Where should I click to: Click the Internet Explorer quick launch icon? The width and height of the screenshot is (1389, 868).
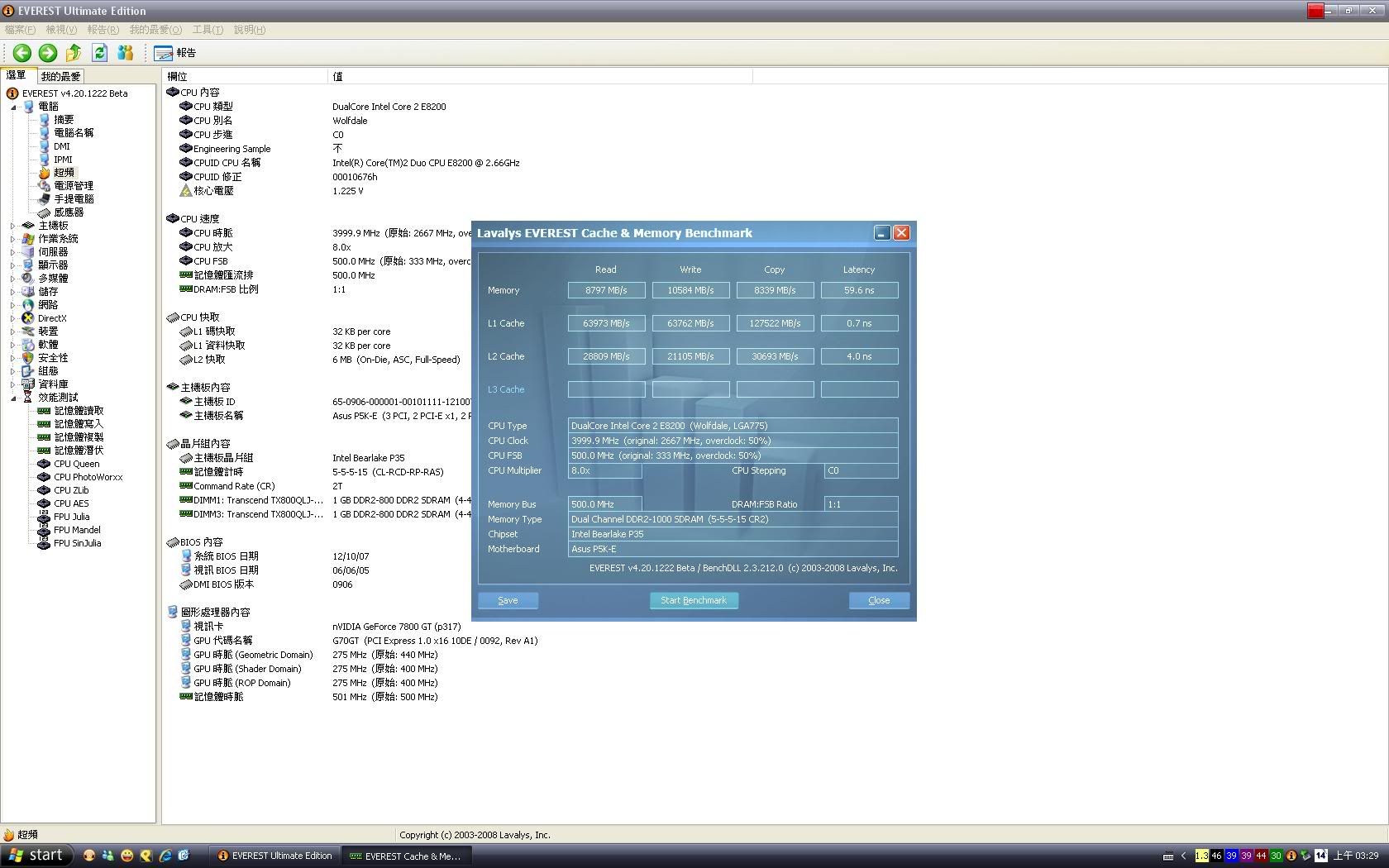pyautogui.click(x=165, y=856)
